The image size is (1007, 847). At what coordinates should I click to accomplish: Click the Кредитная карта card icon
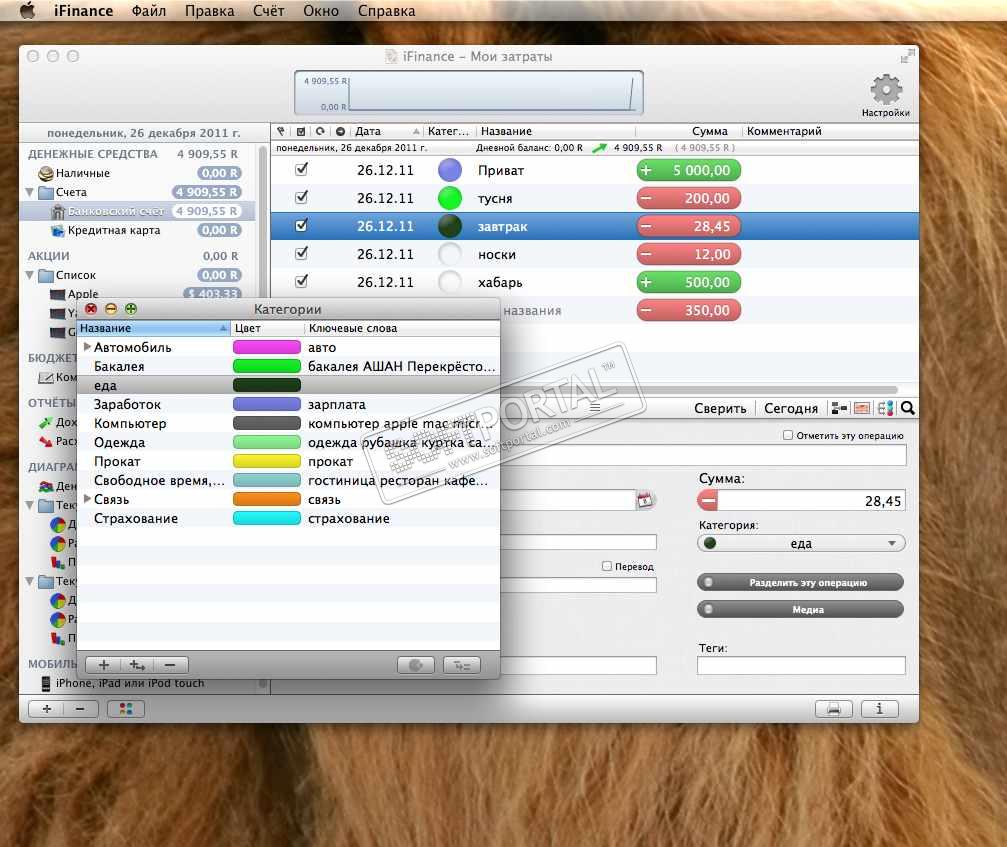click(x=58, y=230)
